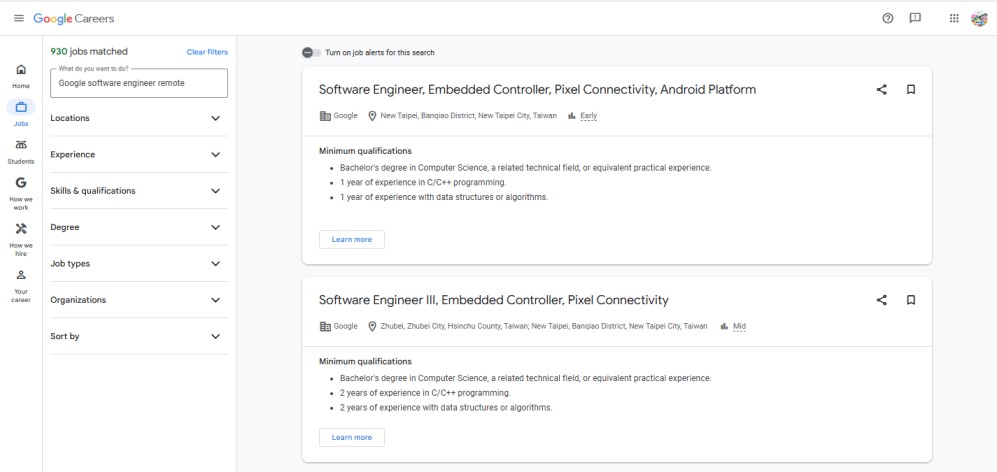Click '2 years of experience with data structures' line
Image resolution: width=997 pixels, height=472 pixels.
click(x=446, y=408)
